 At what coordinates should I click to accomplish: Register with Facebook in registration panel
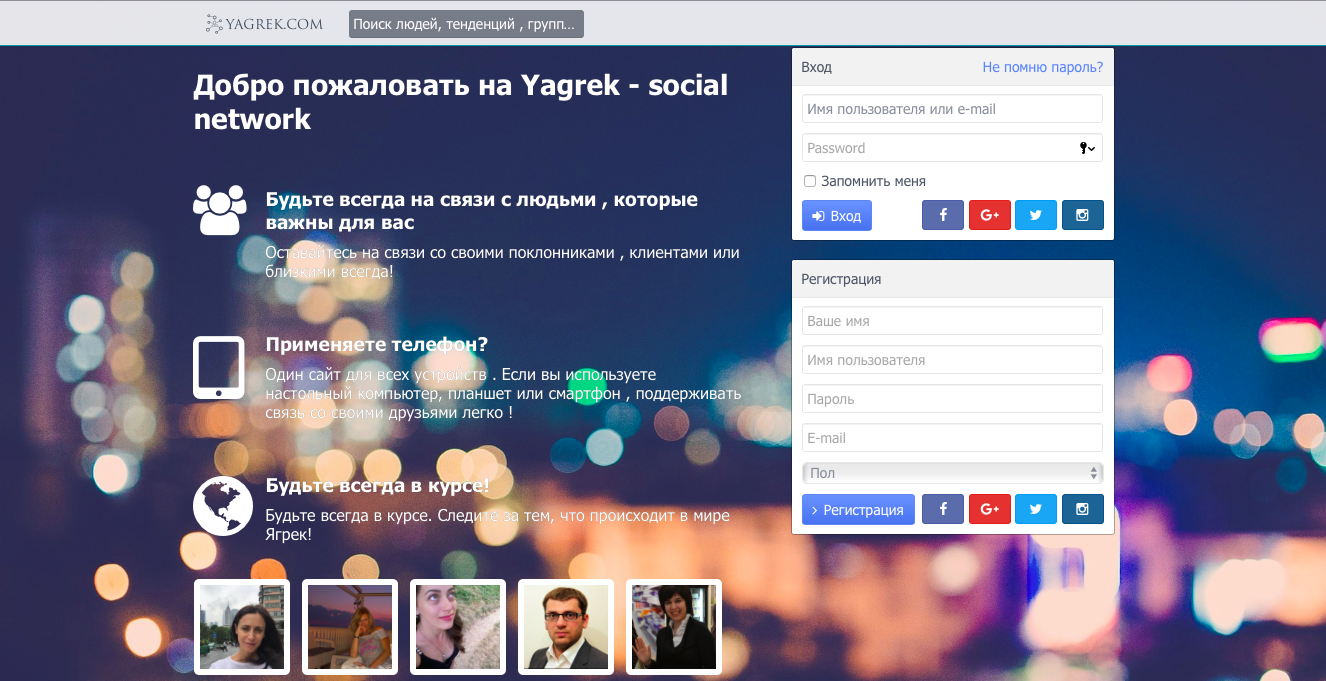pyautogui.click(x=943, y=509)
